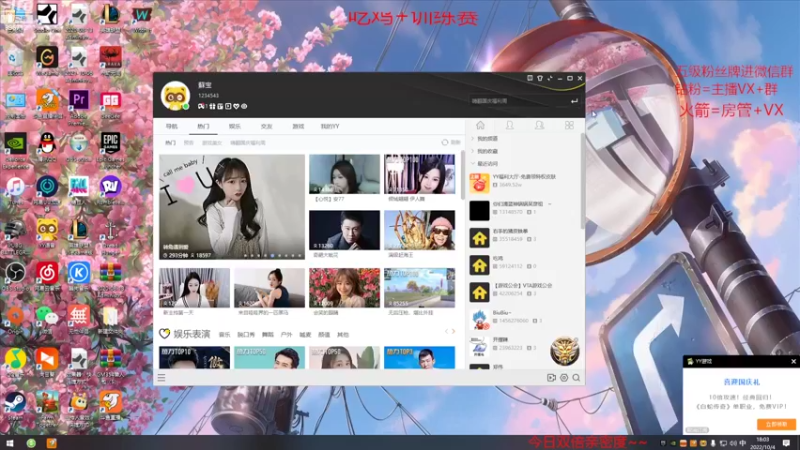The width and height of the screenshot is (800, 450).
Task: Click the YY user avatar raccoon picture
Action: coord(175,95)
